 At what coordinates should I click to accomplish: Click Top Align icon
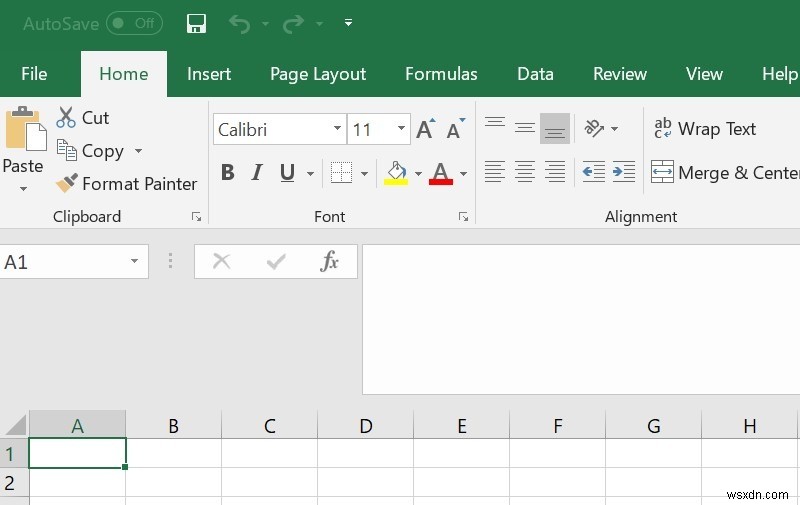[495, 122]
